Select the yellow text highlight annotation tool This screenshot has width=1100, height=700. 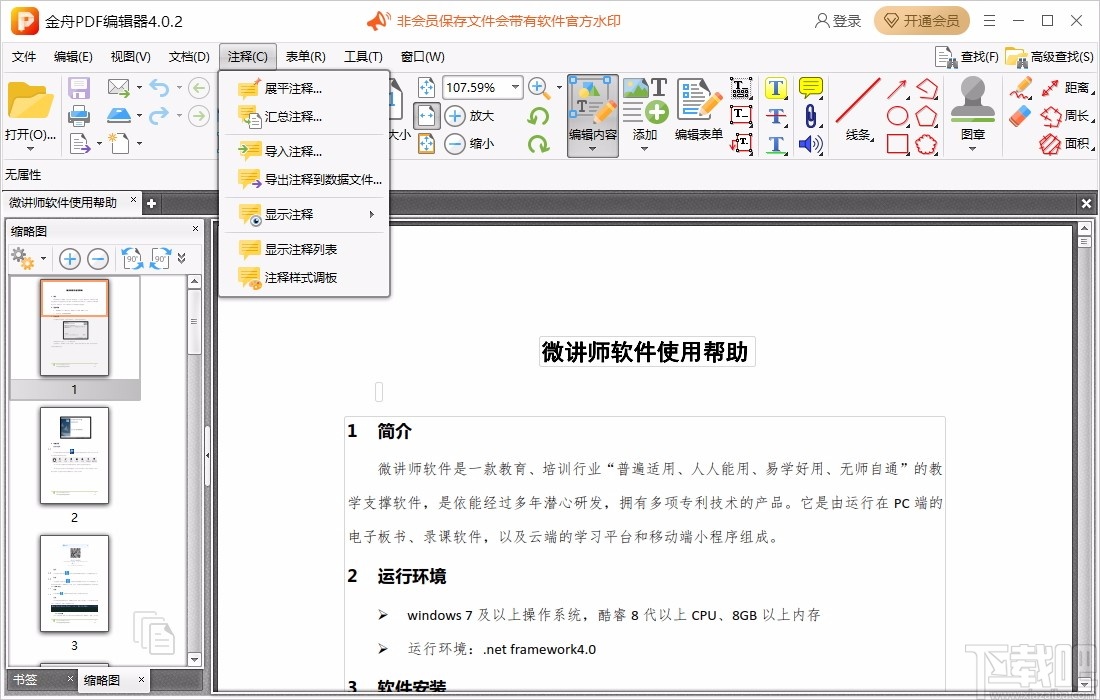pos(775,88)
